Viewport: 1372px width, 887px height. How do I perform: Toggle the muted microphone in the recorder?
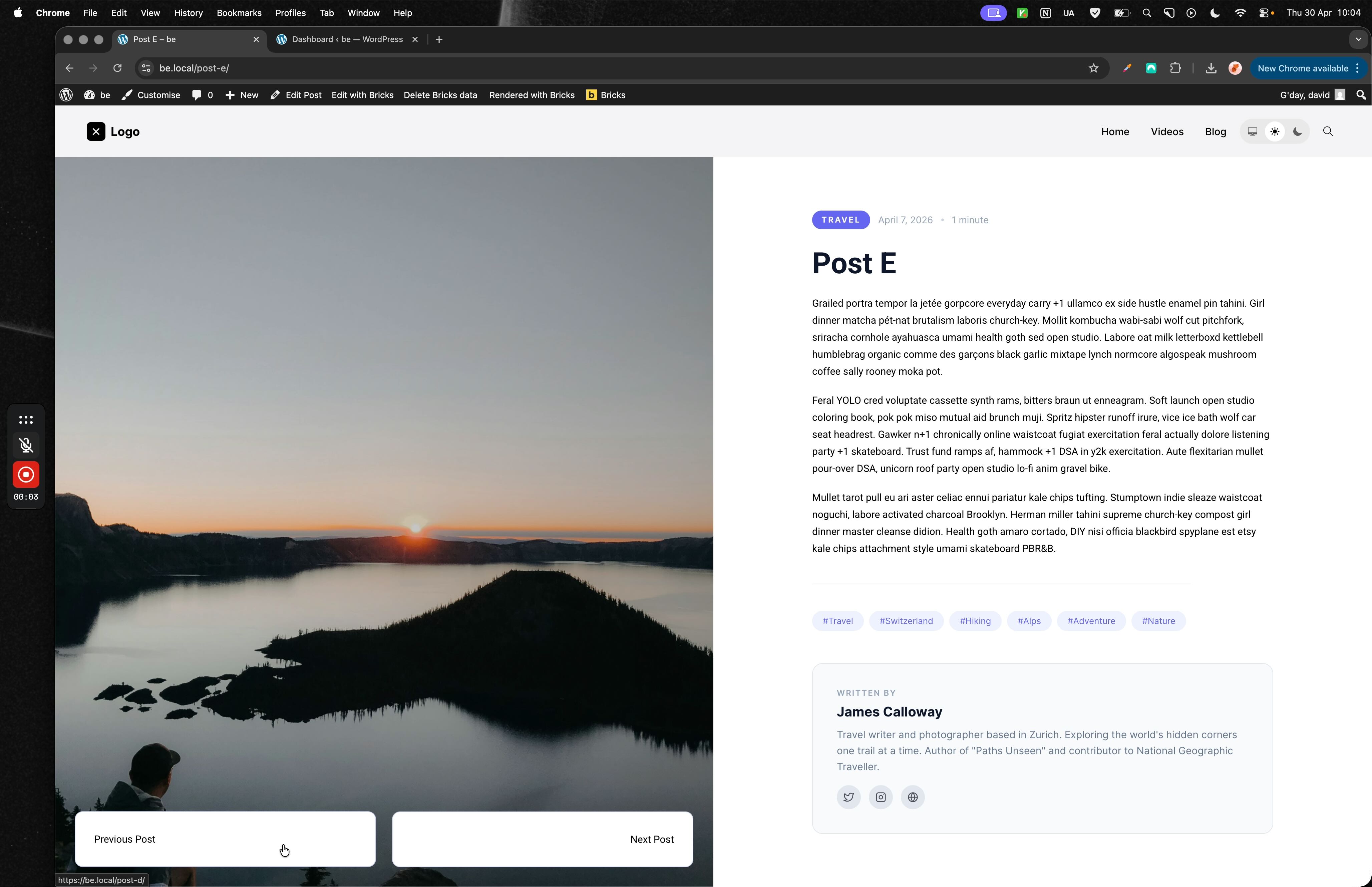tap(26, 445)
